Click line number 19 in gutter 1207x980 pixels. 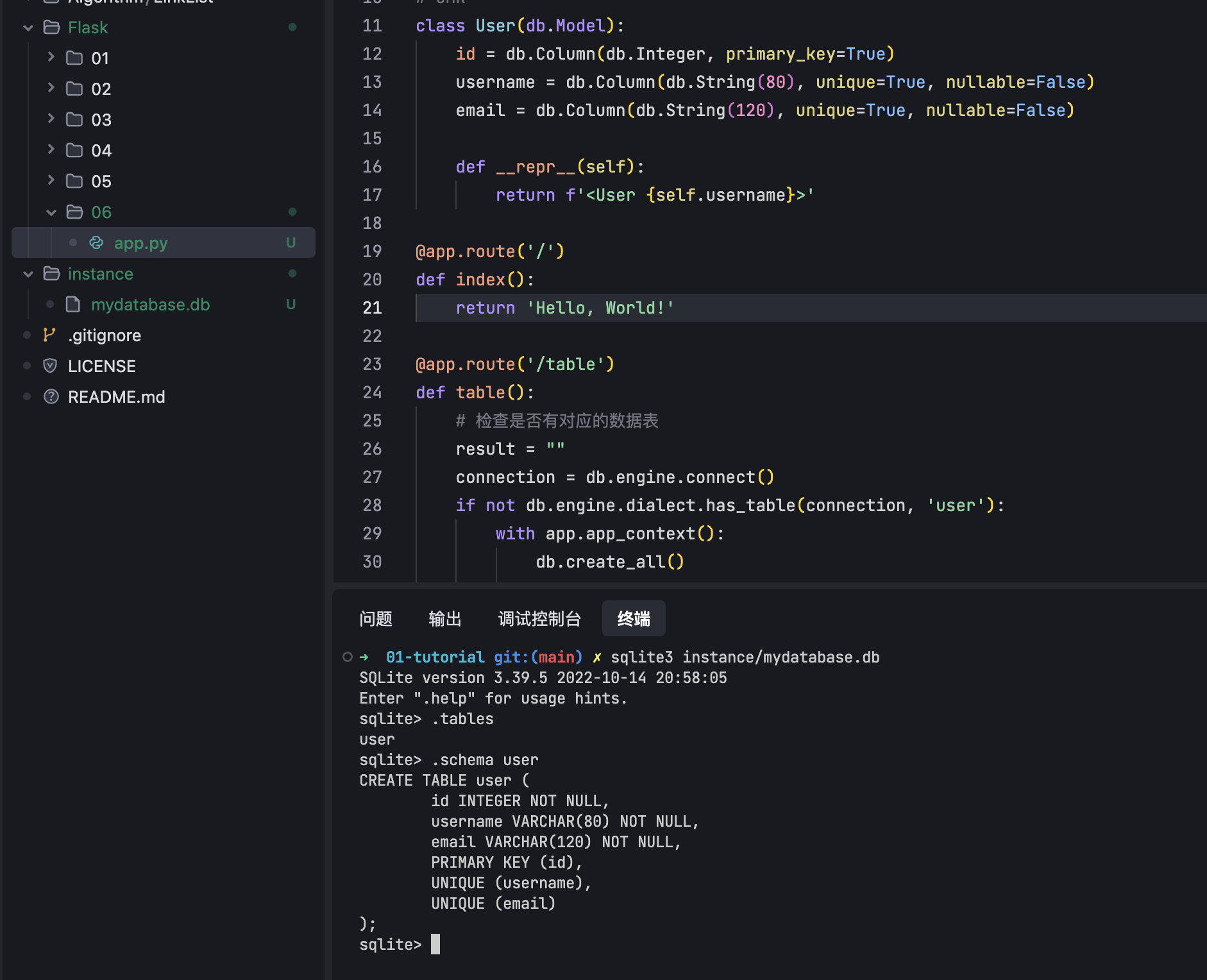372,251
